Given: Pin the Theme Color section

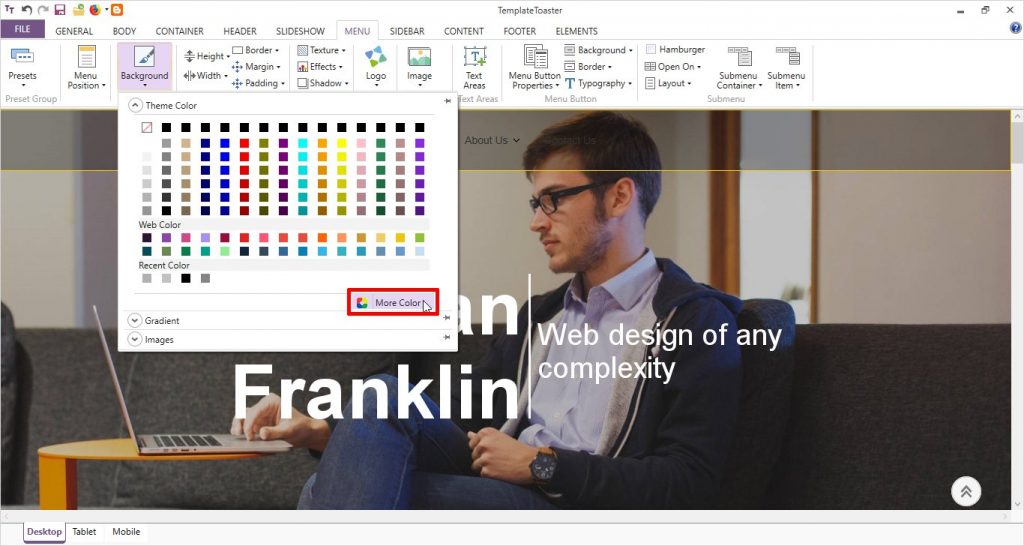Looking at the screenshot, I should point(447,101).
